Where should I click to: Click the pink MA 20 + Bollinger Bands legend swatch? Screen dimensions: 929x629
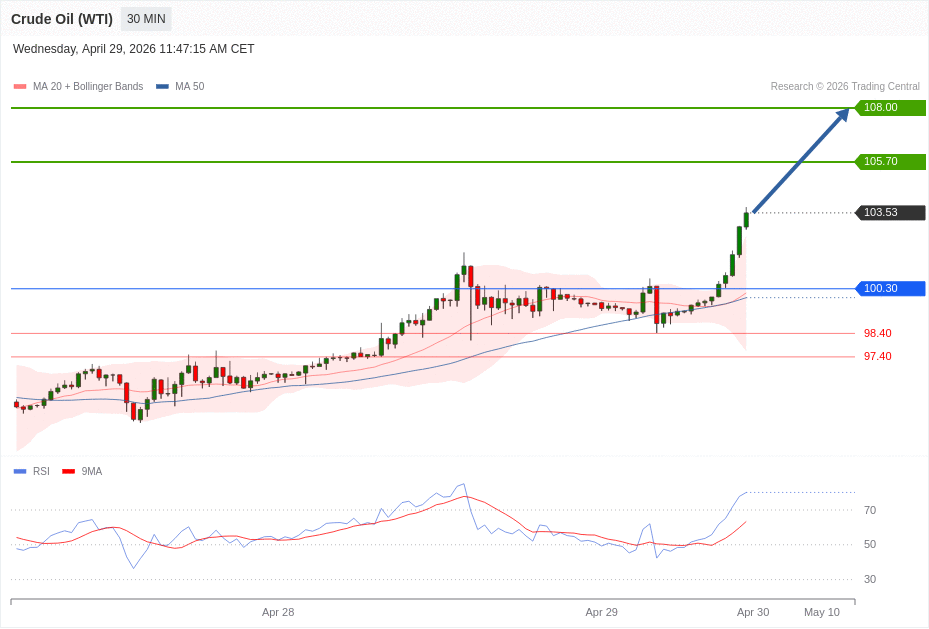(20, 87)
